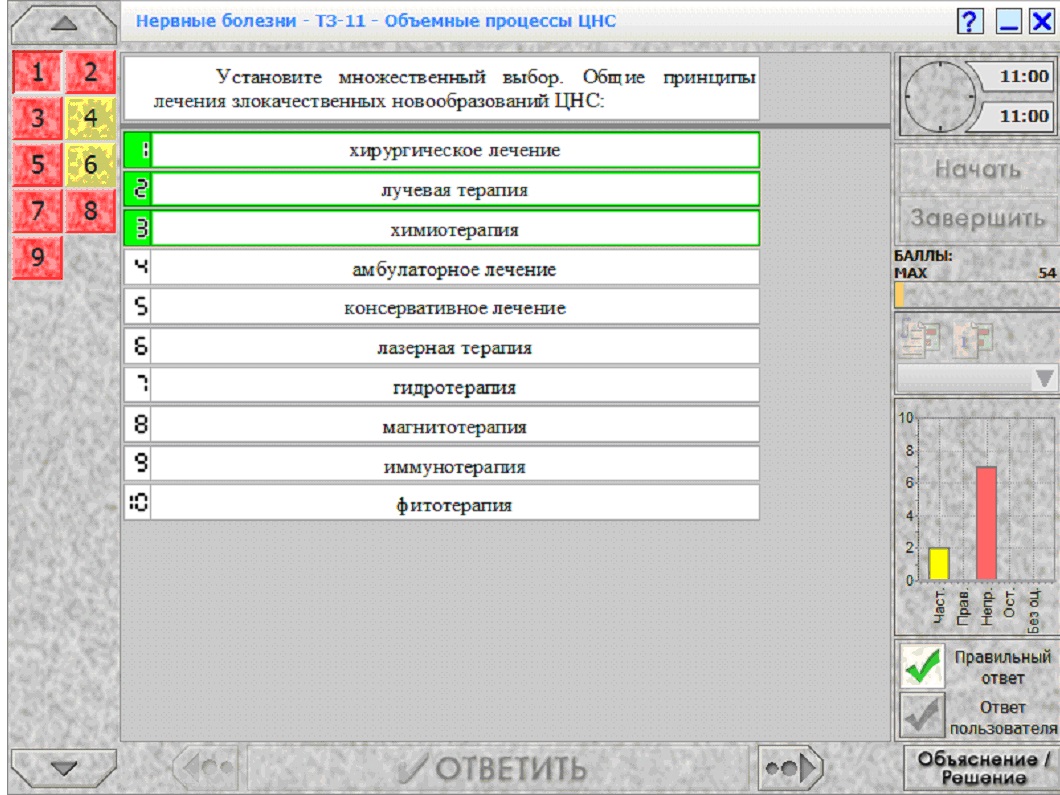Select answer 4 амбулаторное лечение

point(441,268)
